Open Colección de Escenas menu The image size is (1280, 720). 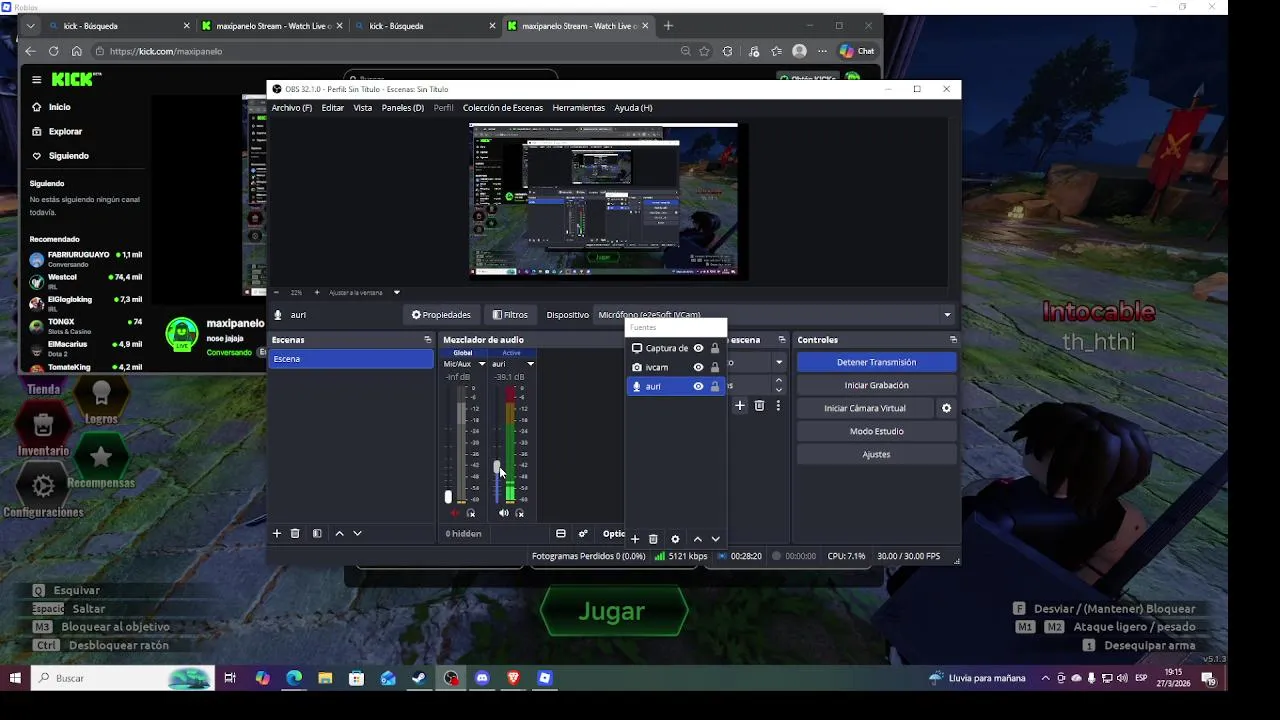[503, 108]
